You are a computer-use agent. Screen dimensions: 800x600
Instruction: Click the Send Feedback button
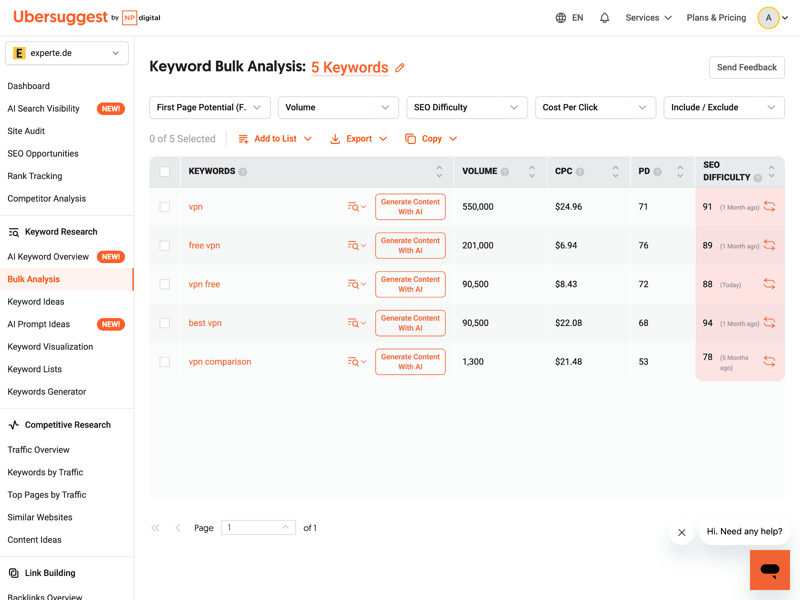click(x=746, y=68)
